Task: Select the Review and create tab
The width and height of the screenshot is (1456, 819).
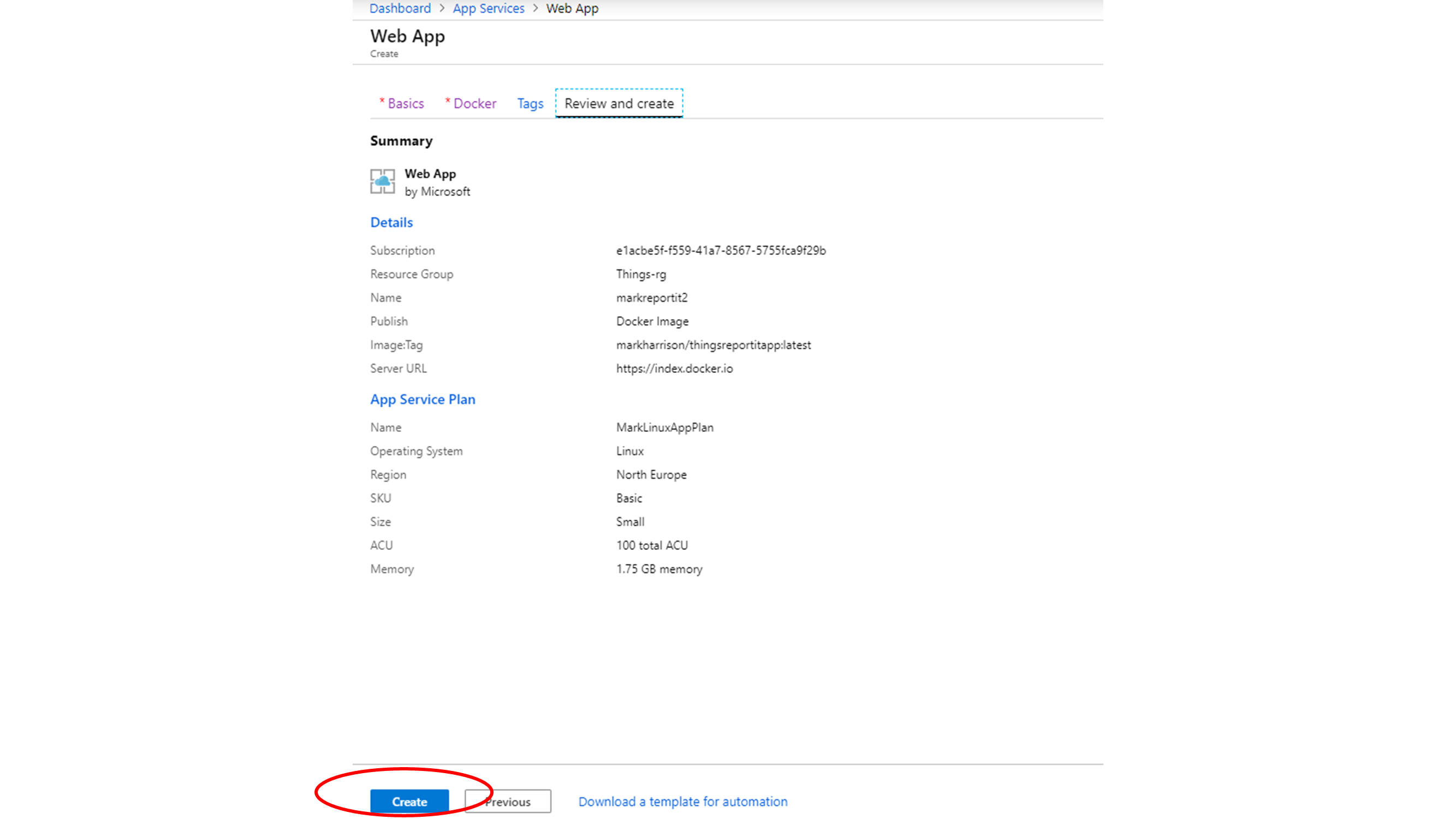Action: click(619, 103)
